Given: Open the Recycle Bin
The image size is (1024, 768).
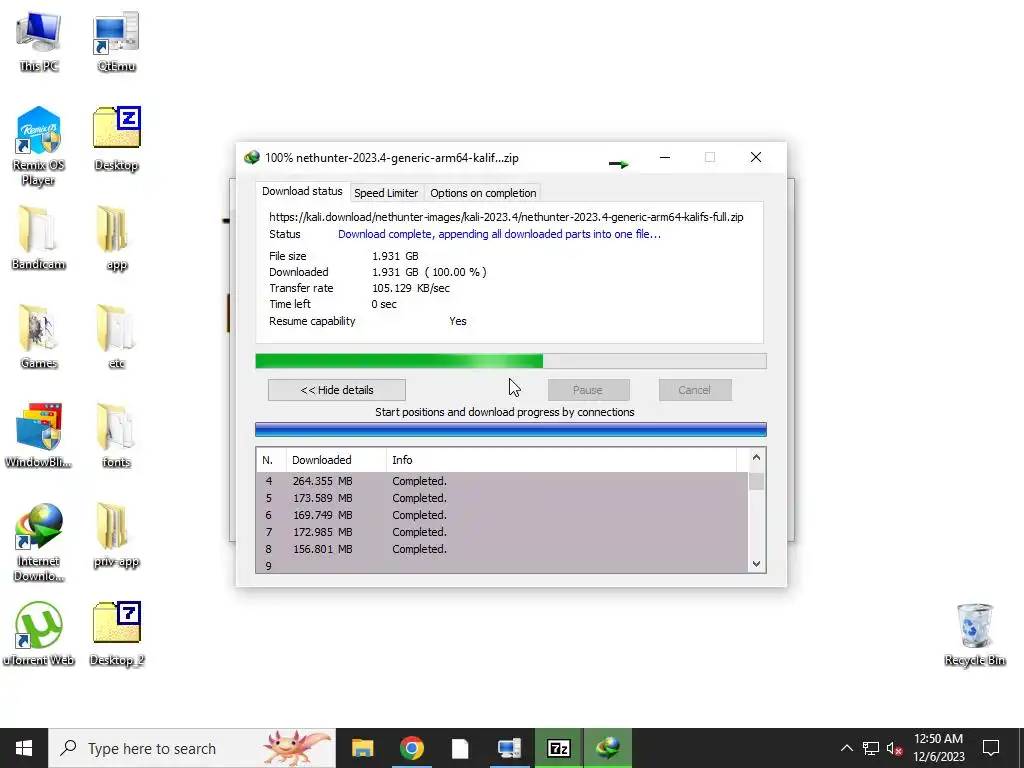Looking at the screenshot, I should click(974, 635).
